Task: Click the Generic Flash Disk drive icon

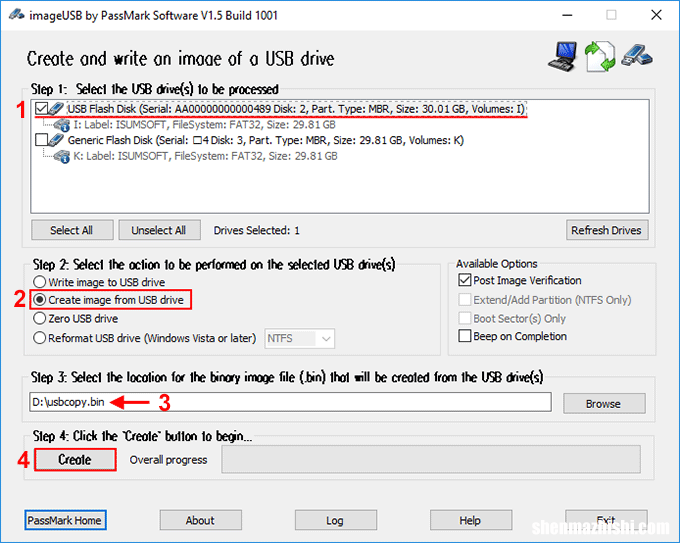Action: pyautogui.click(x=56, y=140)
